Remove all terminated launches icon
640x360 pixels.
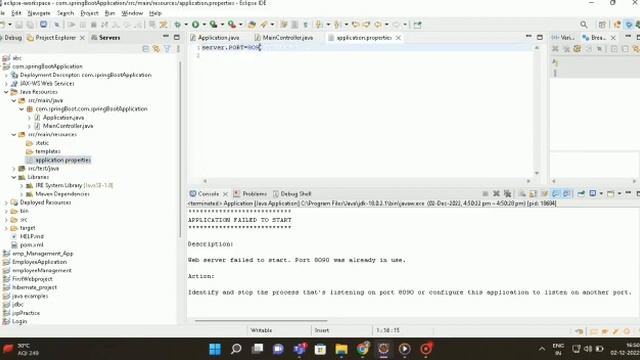tap(507, 193)
